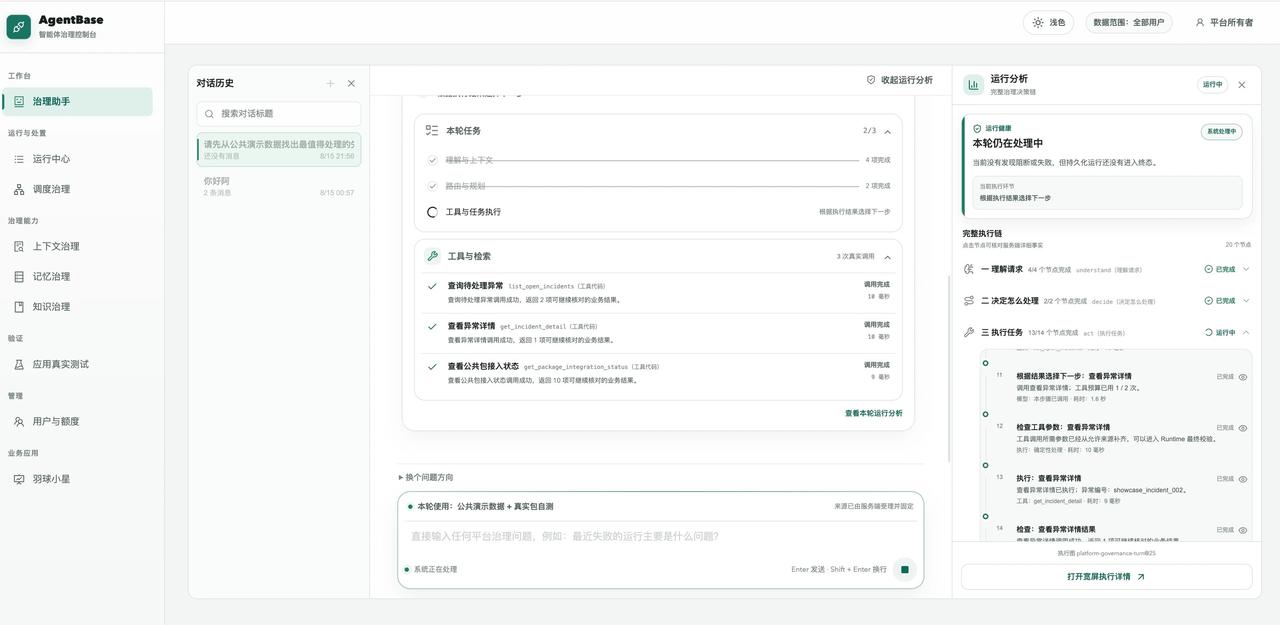Click the 工具与任务执行 spinner icon

432,212
